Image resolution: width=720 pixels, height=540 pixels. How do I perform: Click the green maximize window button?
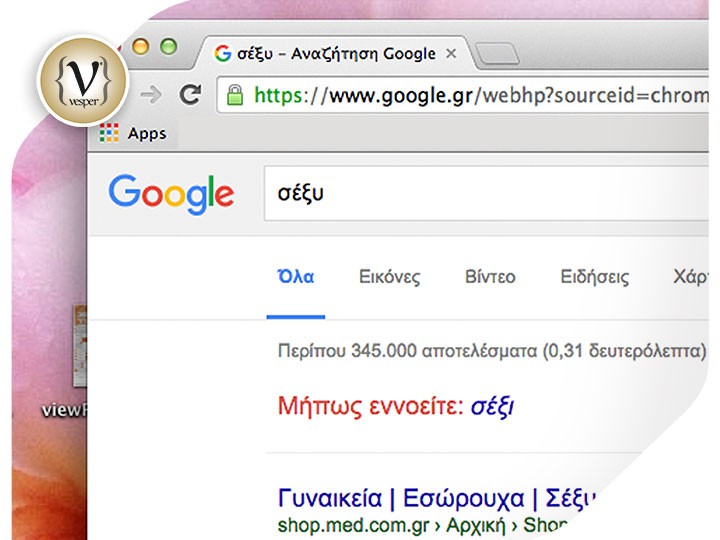[x=168, y=46]
